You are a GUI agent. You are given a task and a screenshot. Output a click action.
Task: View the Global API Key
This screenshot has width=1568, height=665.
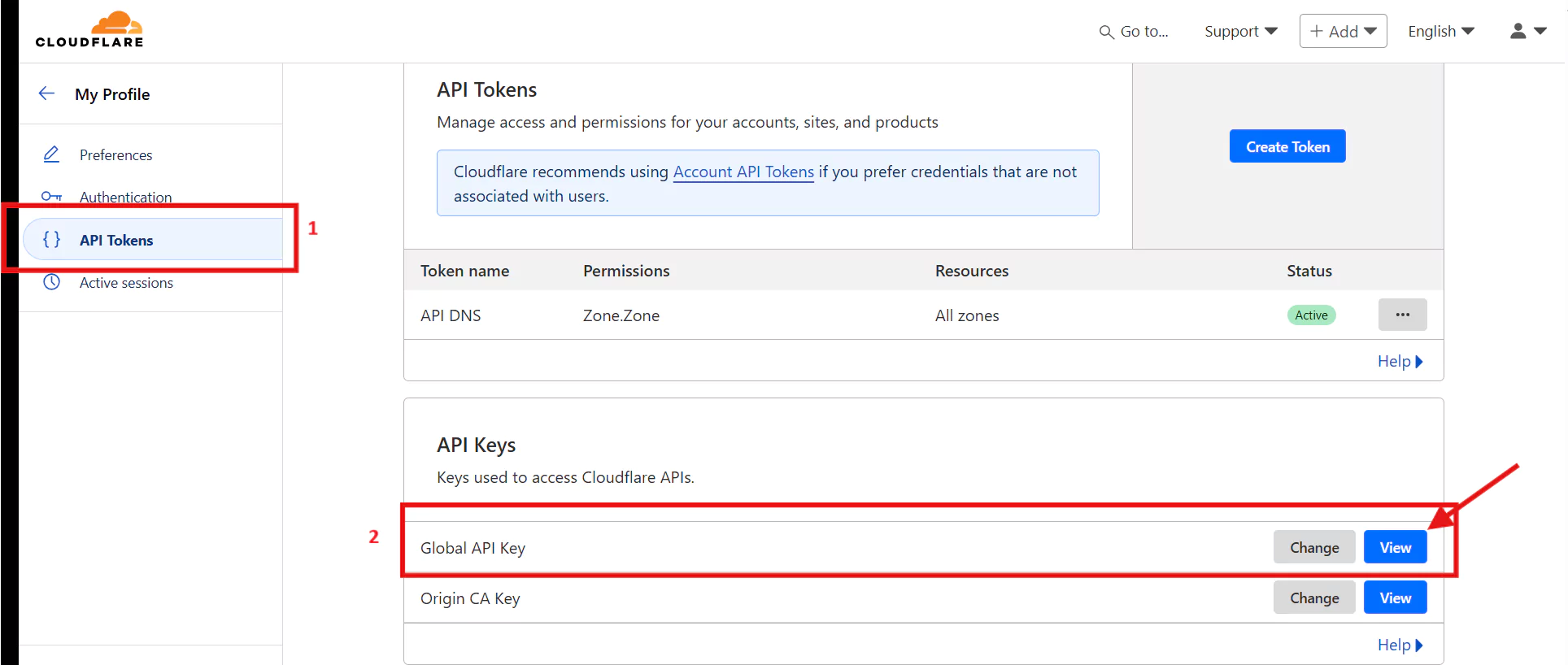pyautogui.click(x=1395, y=547)
